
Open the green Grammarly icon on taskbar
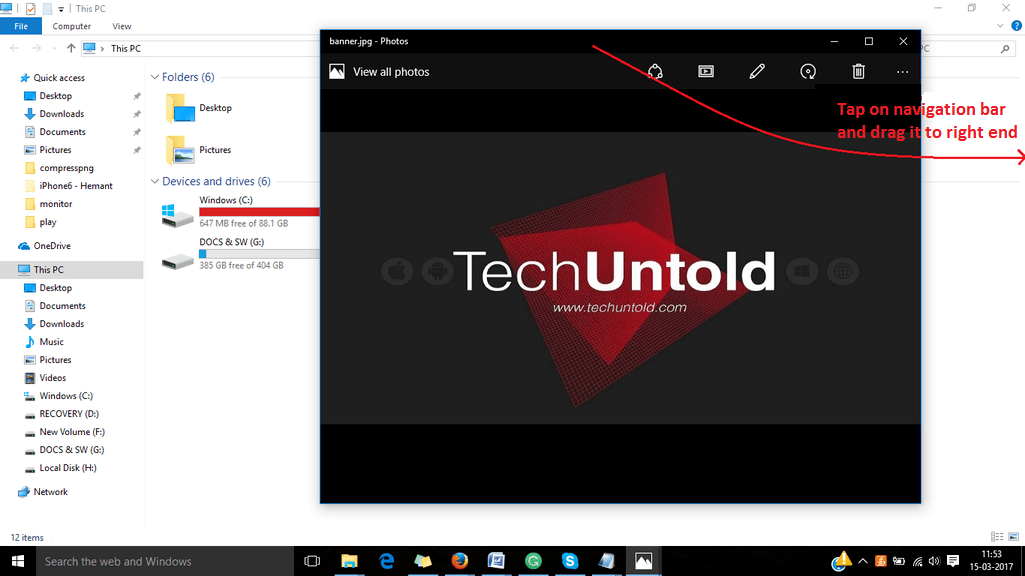(x=533, y=561)
